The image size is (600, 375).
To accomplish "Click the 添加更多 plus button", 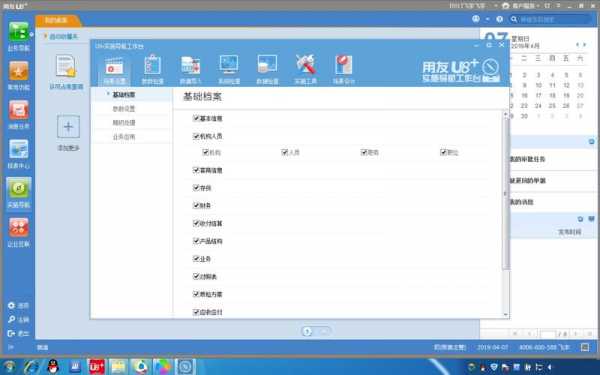I will 68,126.
